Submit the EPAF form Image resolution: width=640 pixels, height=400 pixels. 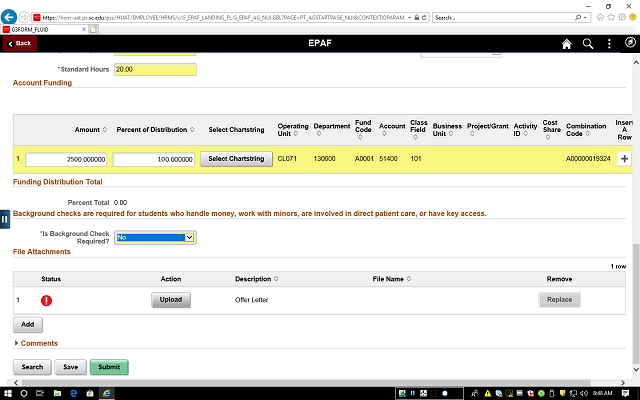(x=109, y=367)
